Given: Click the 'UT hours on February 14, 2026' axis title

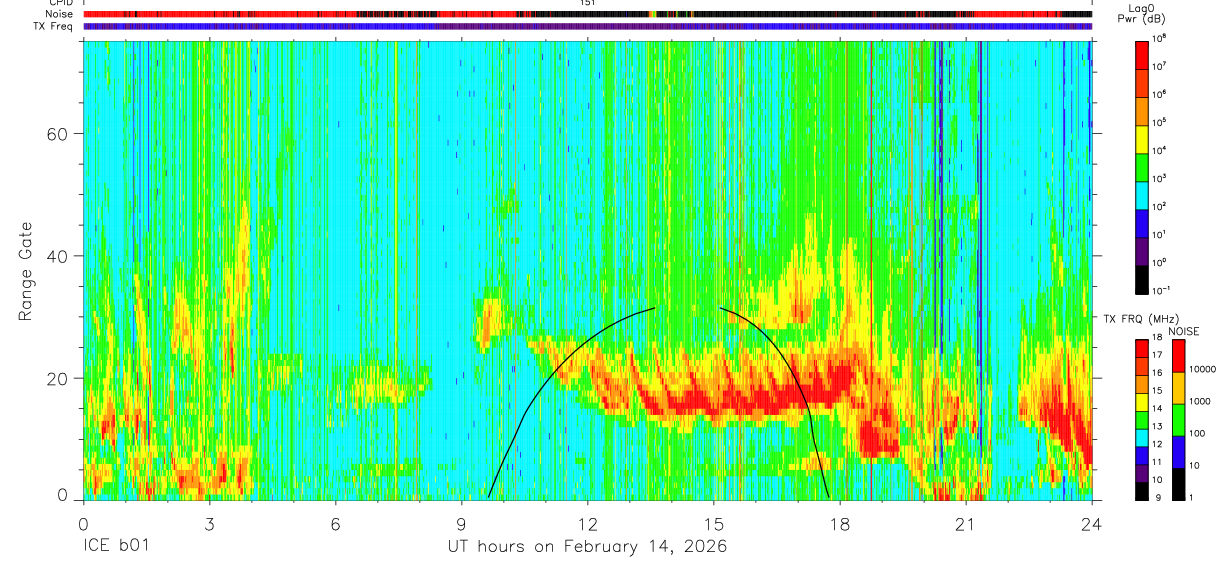Looking at the screenshot, I should coord(586,548).
